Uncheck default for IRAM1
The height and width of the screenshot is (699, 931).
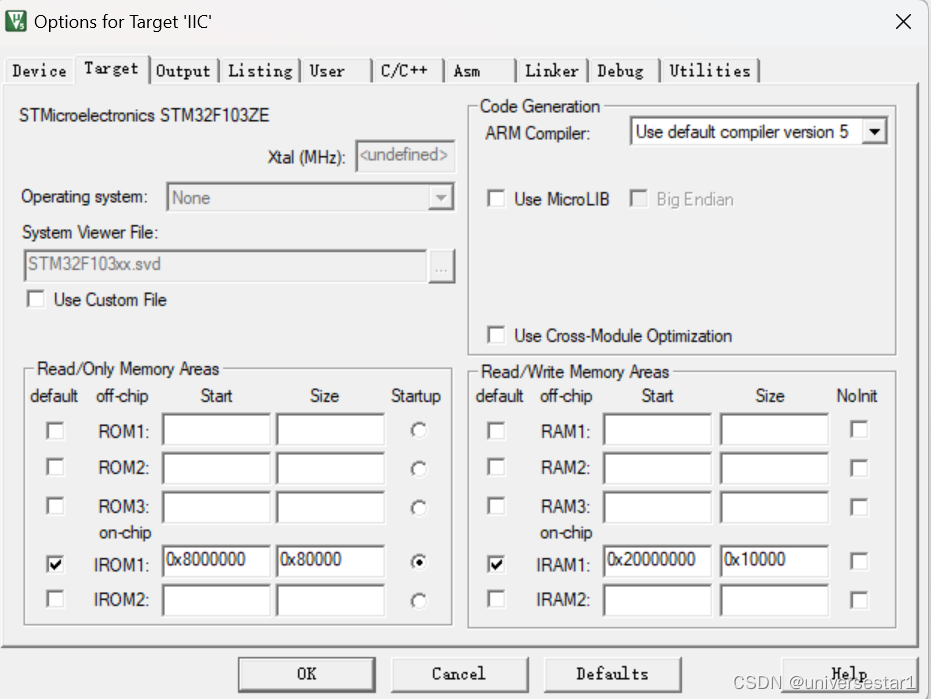(496, 564)
